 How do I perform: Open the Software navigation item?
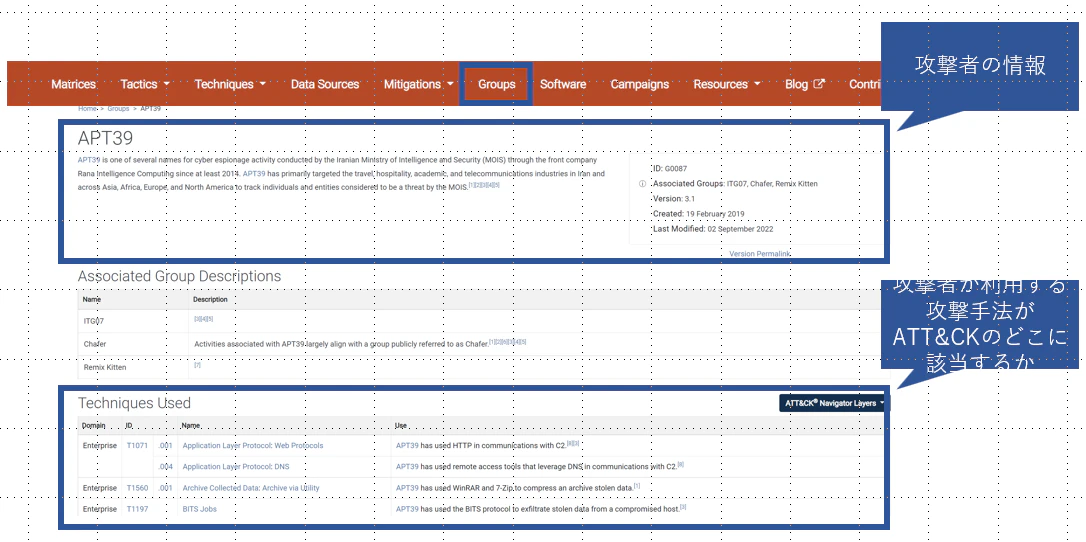(563, 84)
